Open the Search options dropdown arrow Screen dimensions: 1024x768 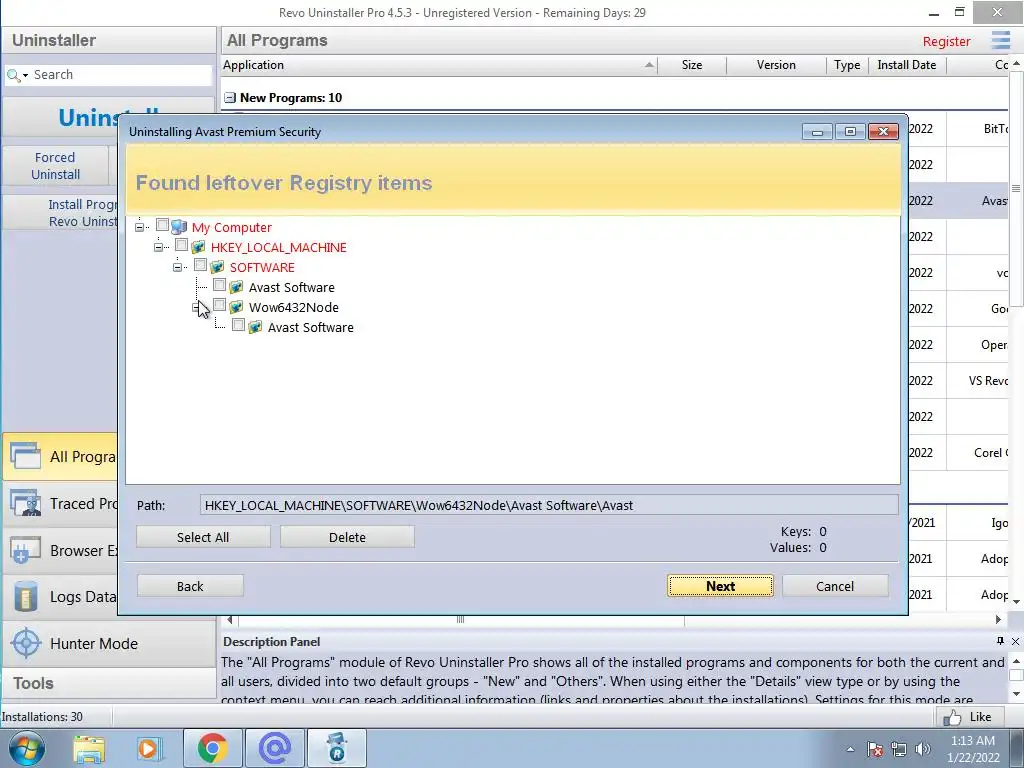[x=25, y=76]
